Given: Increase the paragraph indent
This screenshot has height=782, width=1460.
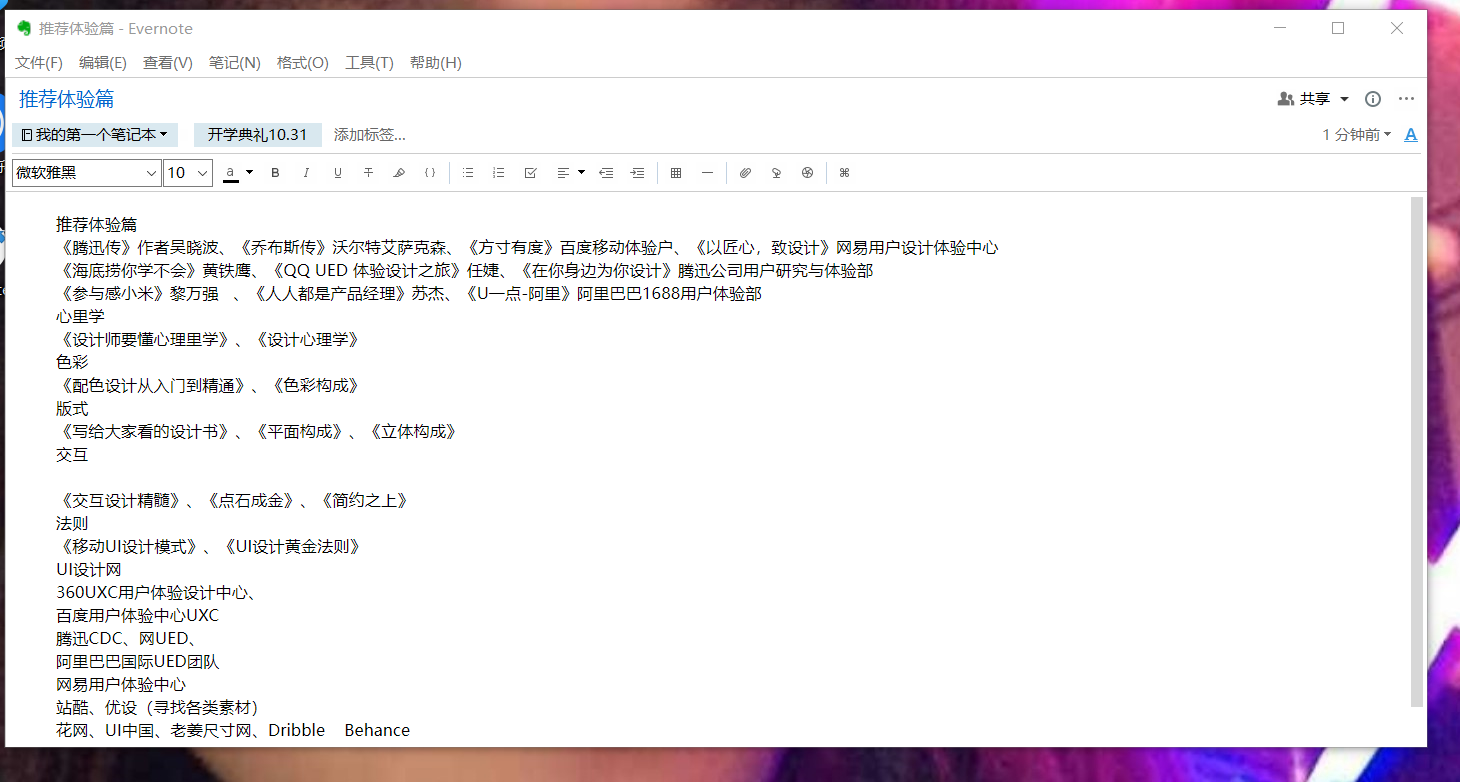Looking at the screenshot, I should tap(637, 173).
